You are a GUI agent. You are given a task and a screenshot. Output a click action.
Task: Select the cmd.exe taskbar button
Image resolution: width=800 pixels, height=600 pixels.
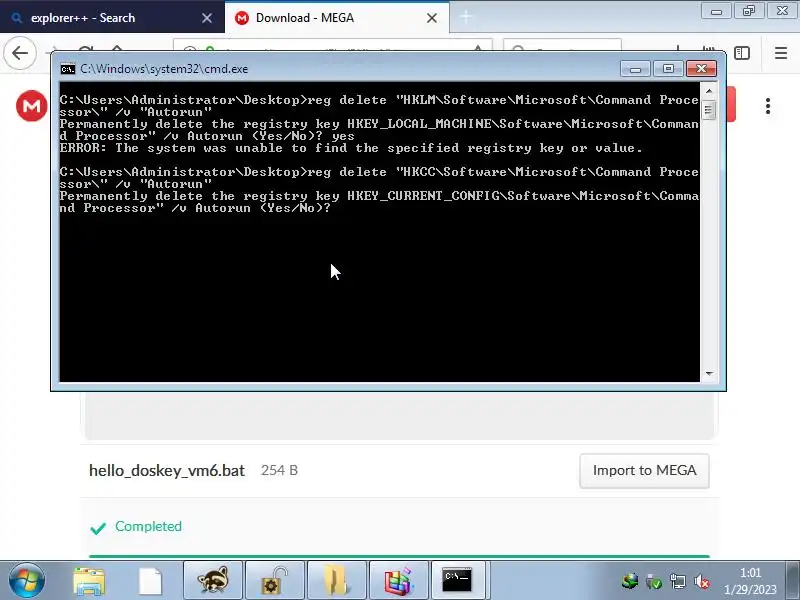click(458, 581)
